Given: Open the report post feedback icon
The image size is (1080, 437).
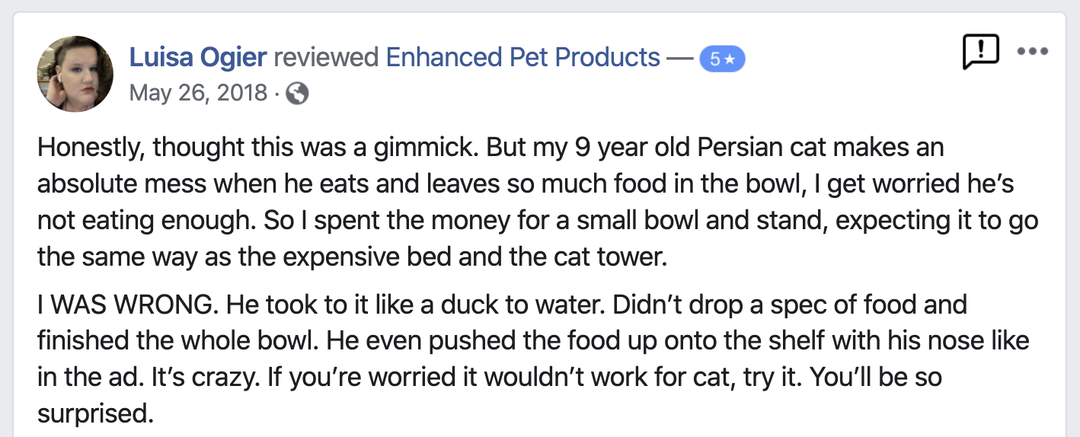Looking at the screenshot, I should tap(980, 52).
